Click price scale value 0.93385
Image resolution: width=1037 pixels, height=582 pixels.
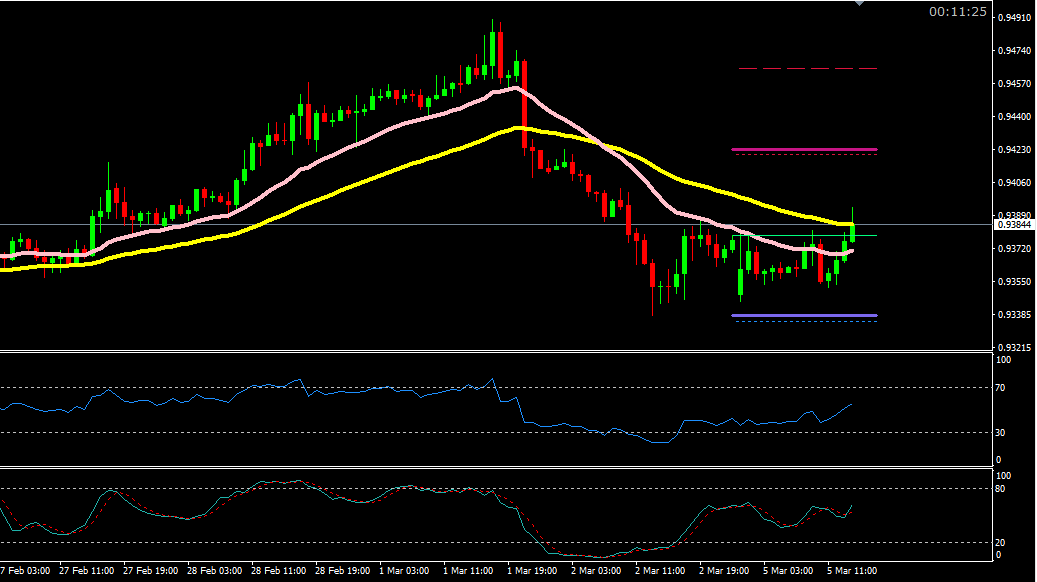click(x=1015, y=314)
